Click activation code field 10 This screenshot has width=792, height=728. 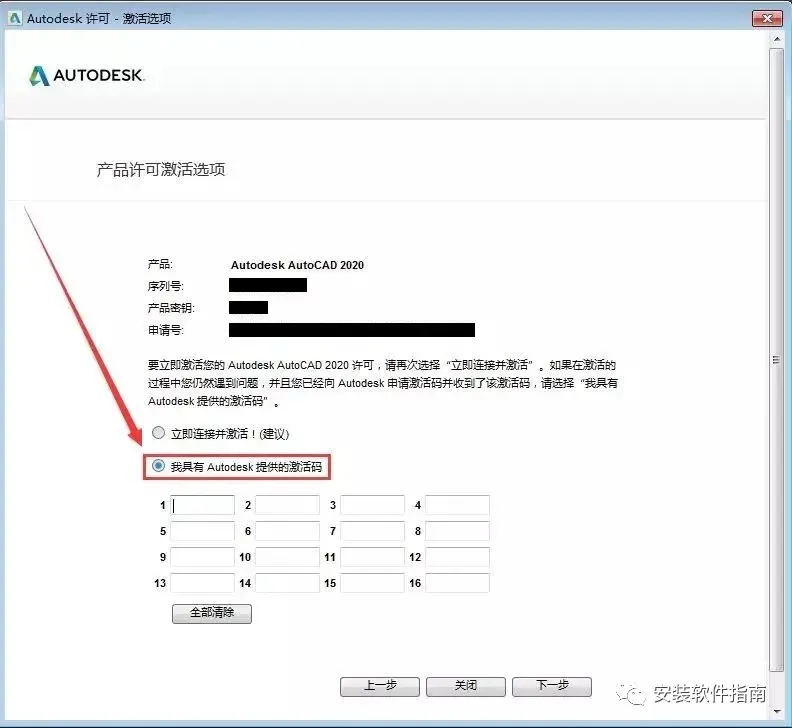point(287,557)
